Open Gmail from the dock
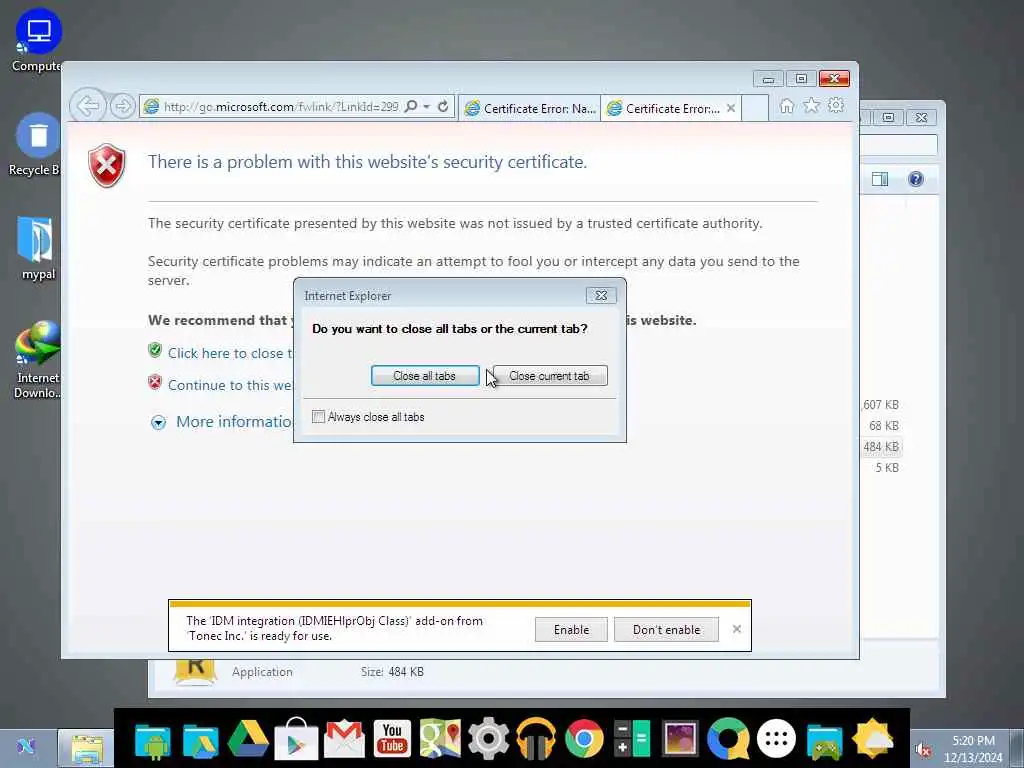Screen dimensions: 1024x768 344,739
